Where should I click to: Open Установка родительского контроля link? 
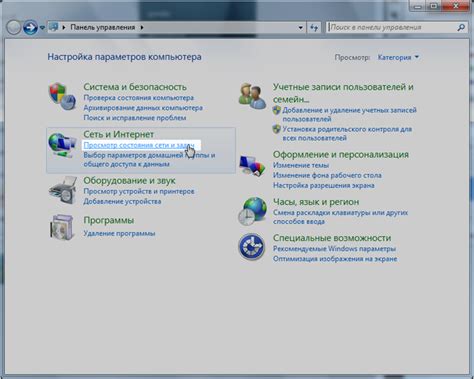coord(347,133)
